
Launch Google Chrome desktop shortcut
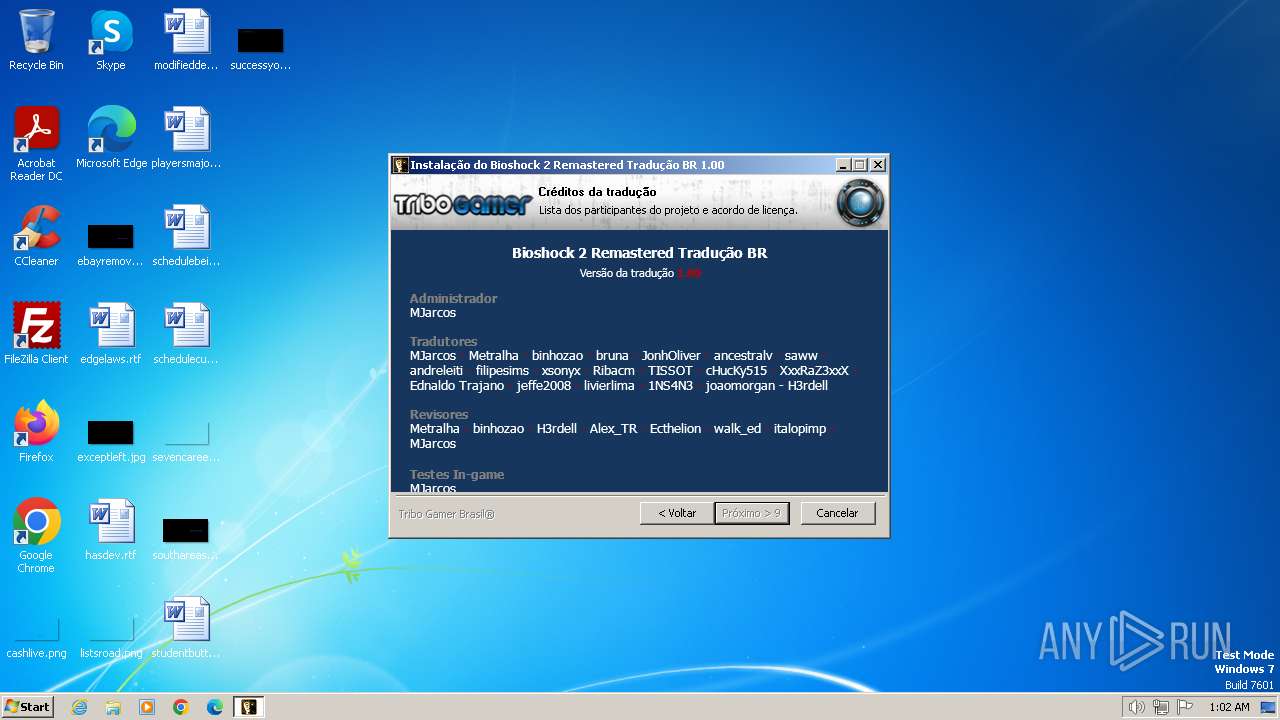36,536
